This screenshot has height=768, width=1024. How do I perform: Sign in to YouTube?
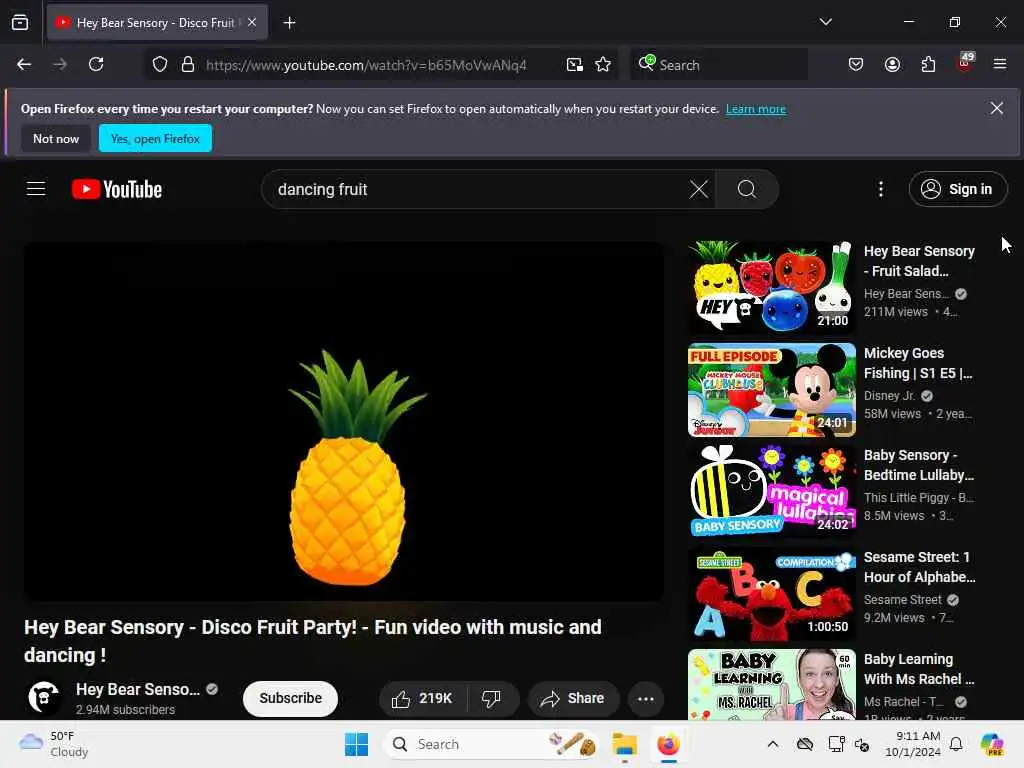[957, 189]
